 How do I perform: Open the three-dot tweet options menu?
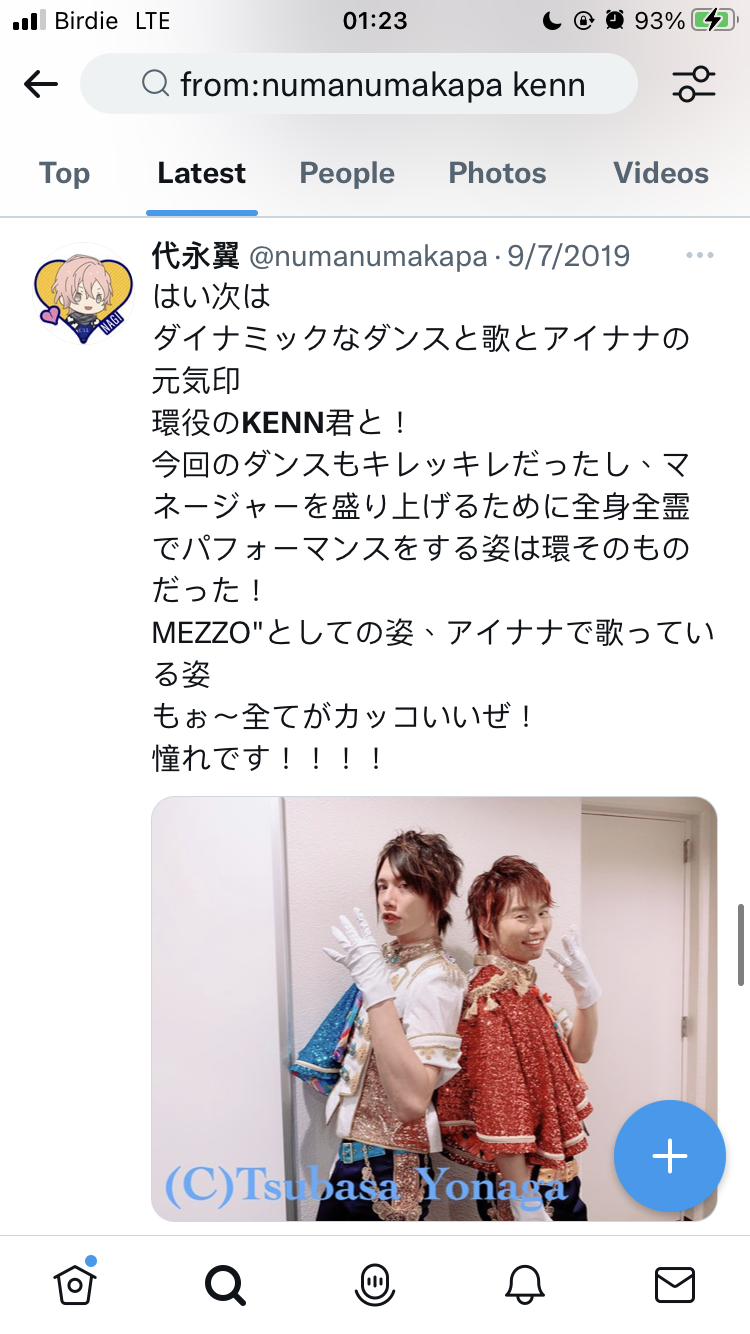pyautogui.click(x=700, y=256)
